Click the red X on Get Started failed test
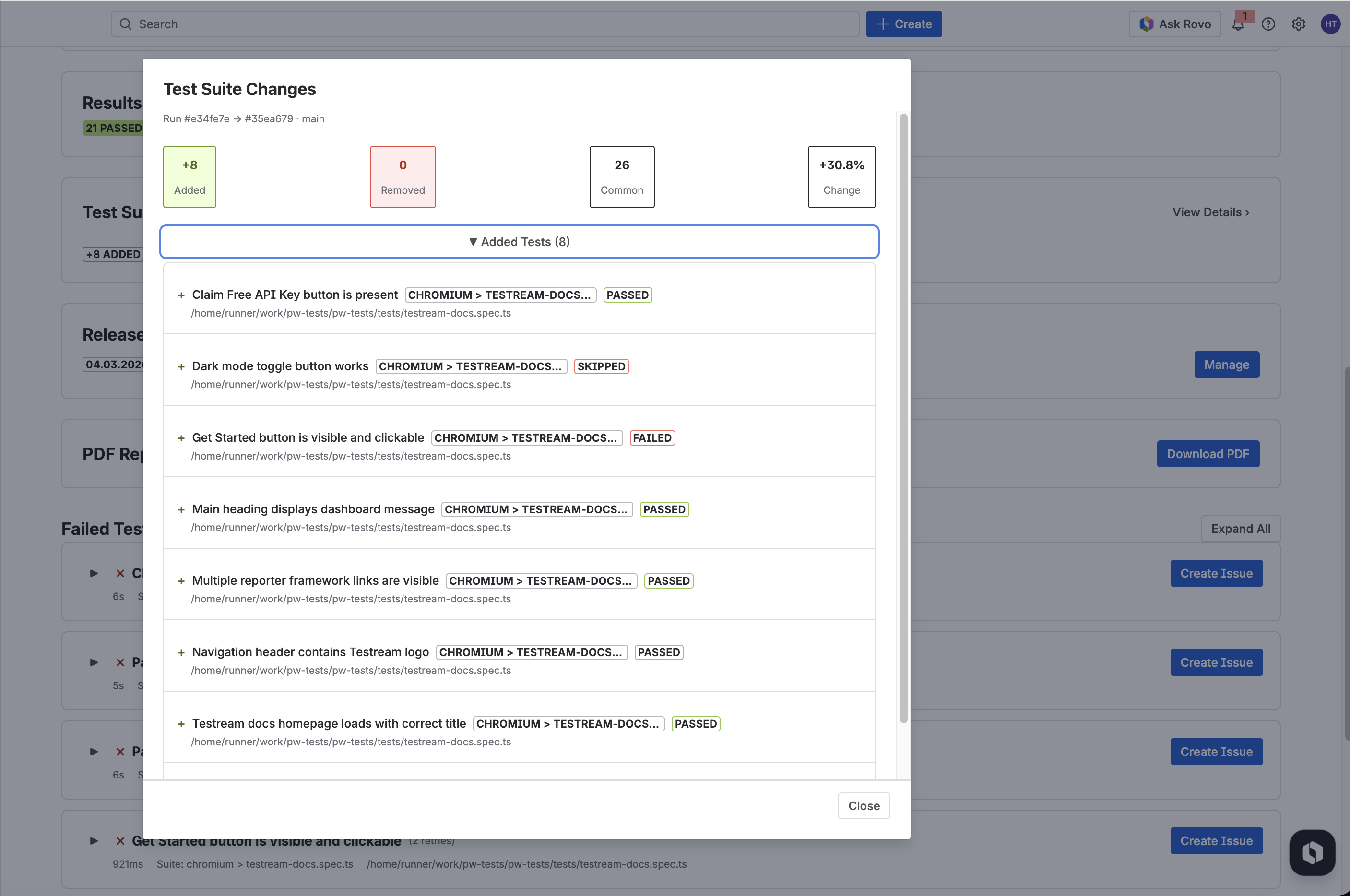This screenshot has width=1350, height=896. coord(120,841)
